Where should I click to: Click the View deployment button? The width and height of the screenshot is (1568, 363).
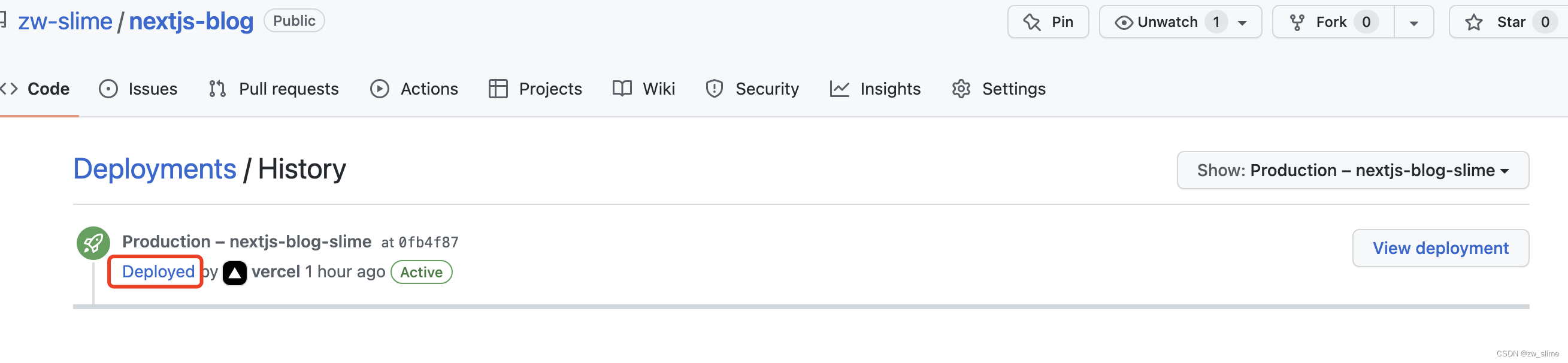[1440, 248]
